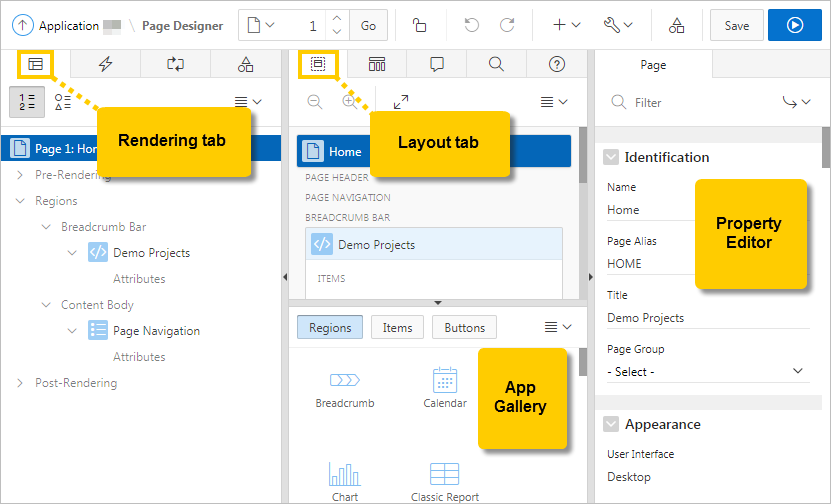Open the Go to Group menu

pos(797,102)
